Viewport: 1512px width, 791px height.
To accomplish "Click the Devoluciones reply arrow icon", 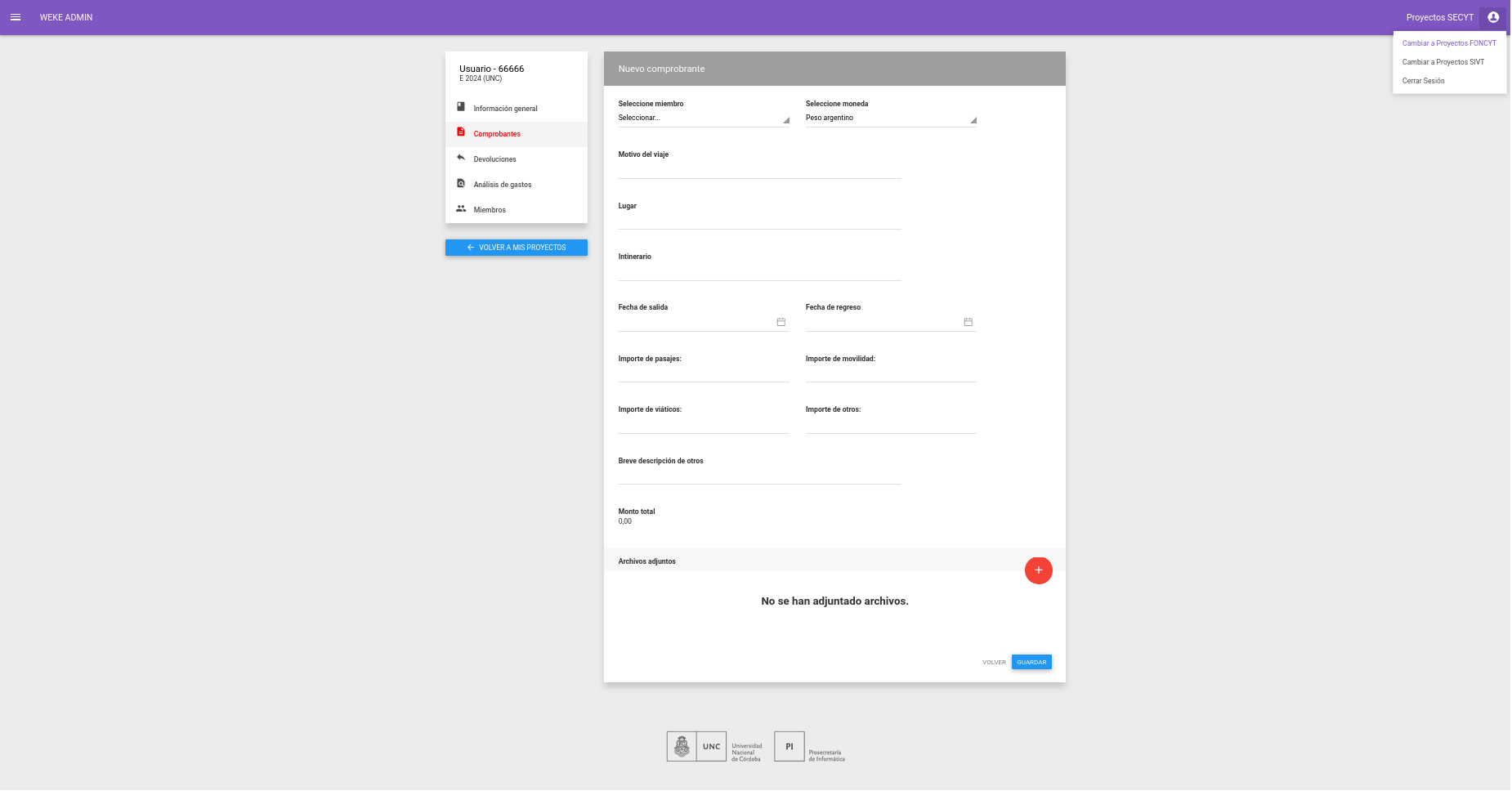I will click(461, 158).
